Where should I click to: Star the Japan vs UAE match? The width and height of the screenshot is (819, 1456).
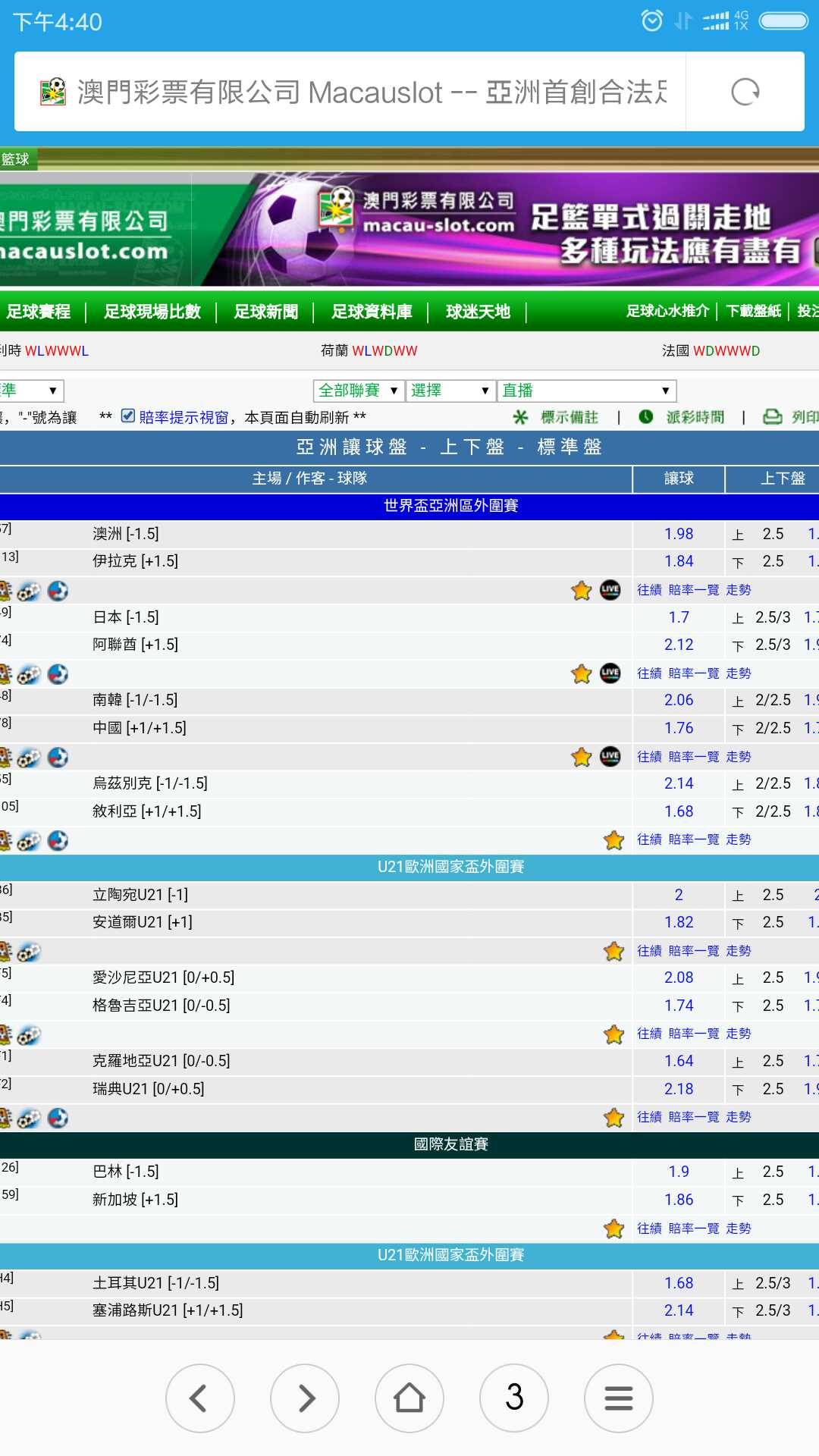point(582,673)
